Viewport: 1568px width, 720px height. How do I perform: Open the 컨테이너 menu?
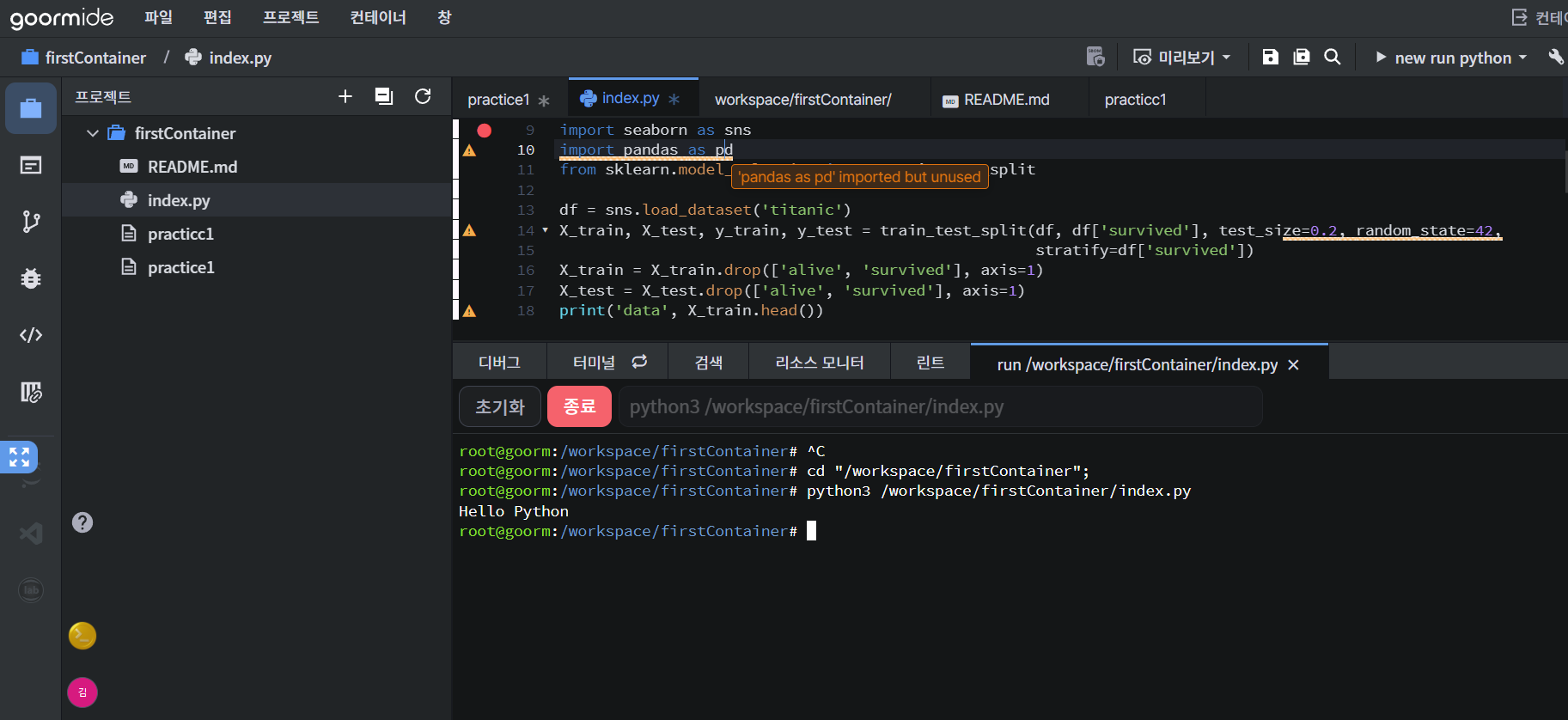click(378, 17)
